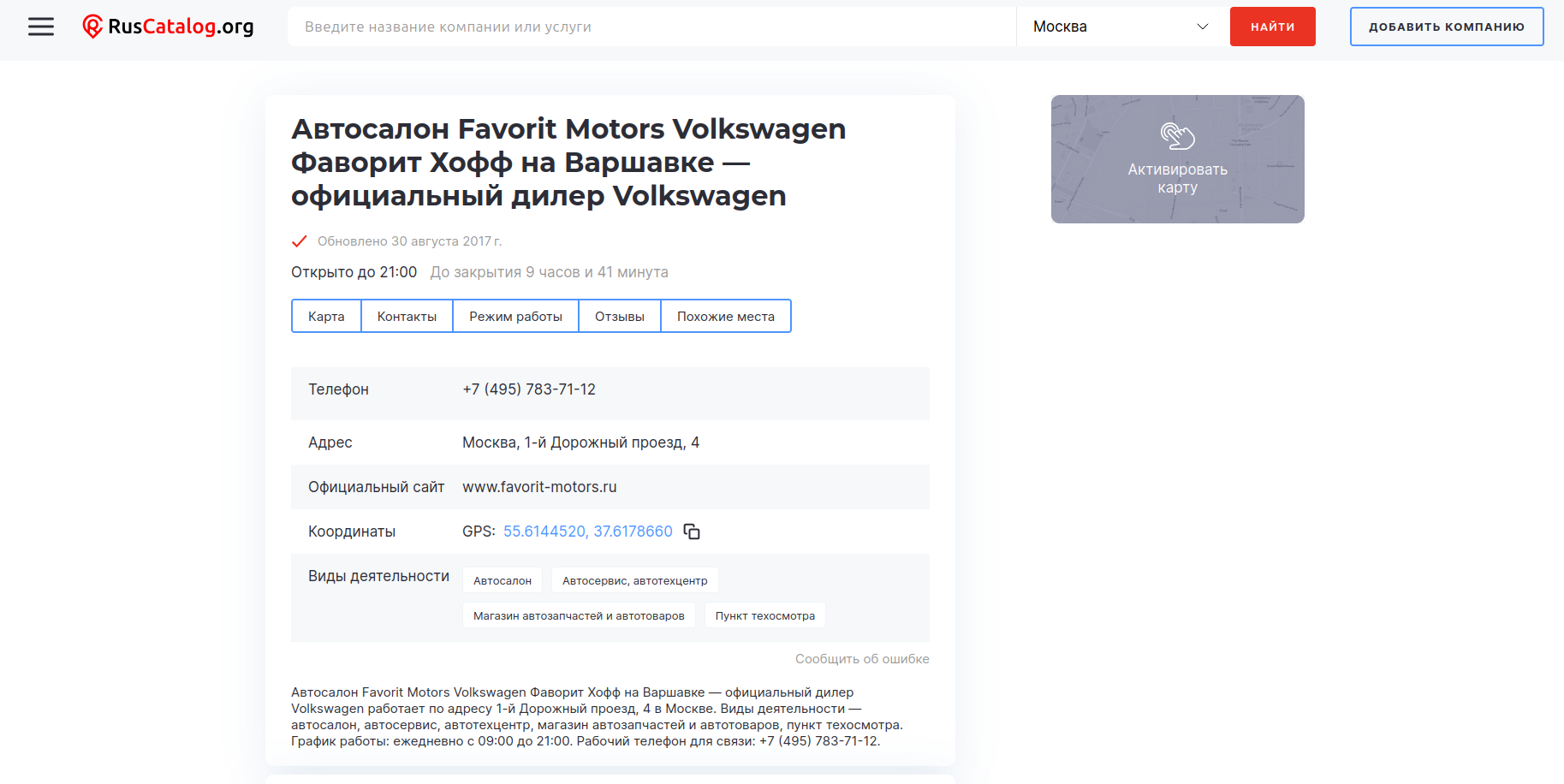This screenshot has height=784, width=1564.
Task: Click the red checkmark beside the update date
Action: coord(300,241)
